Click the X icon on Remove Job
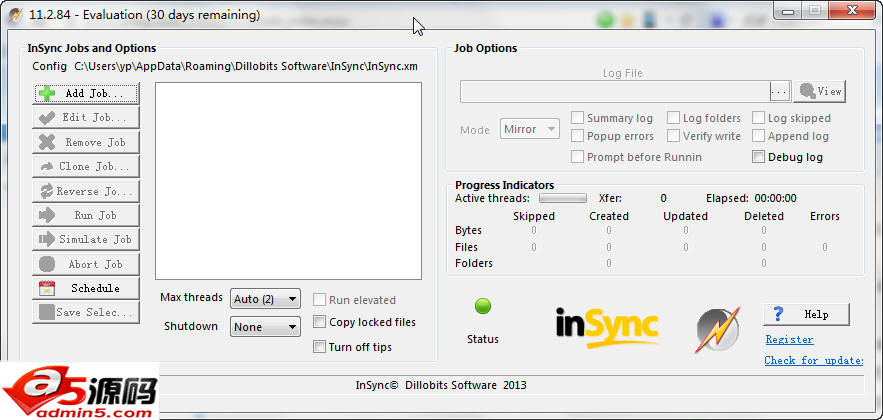 pyautogui.click(x=47, y=142)
